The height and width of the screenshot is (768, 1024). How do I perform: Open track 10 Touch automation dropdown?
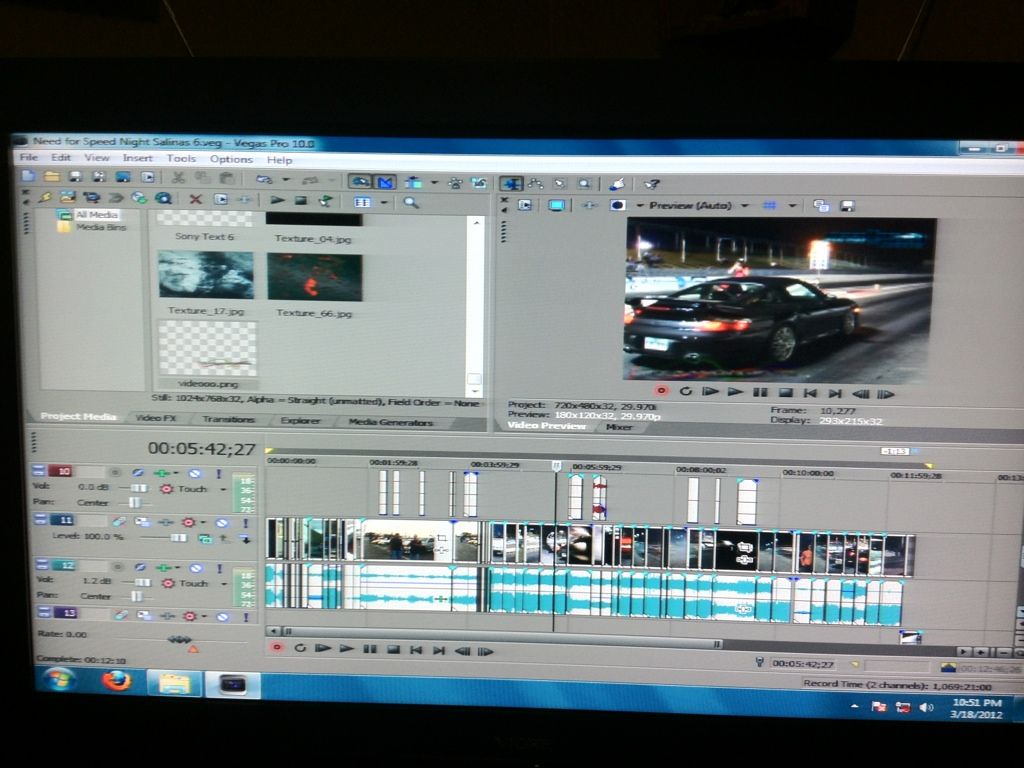pos(223,489)
